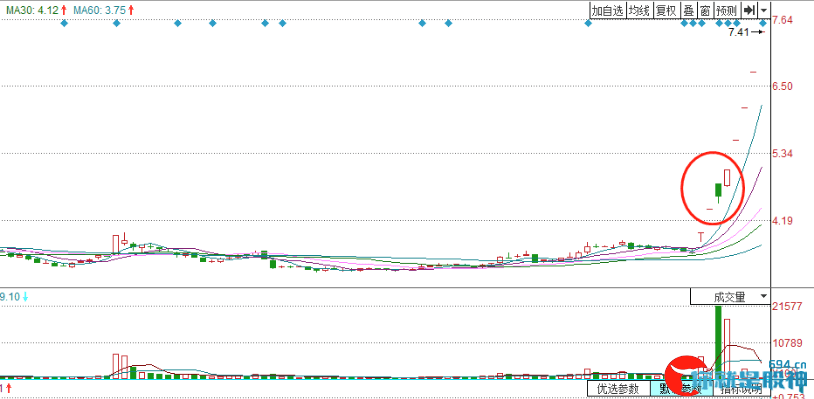Select the 优选参数 tab
Viewport: 814px width, 399px height.
(618, 388)
